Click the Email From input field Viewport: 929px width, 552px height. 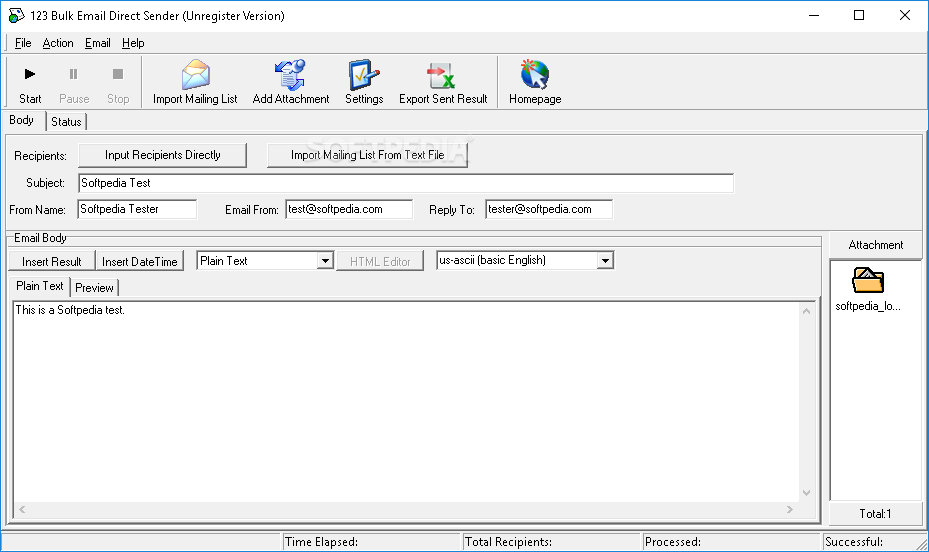point(349,209)
